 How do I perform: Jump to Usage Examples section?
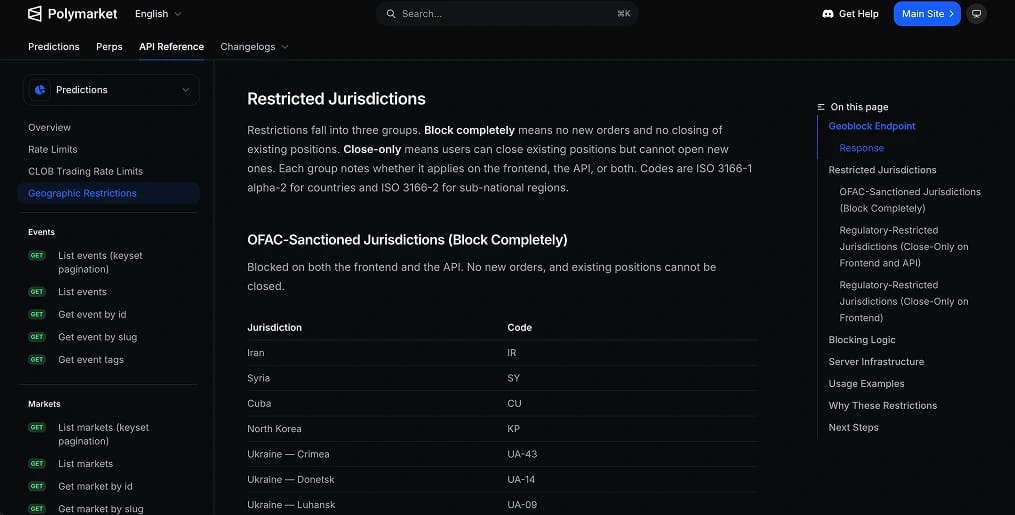[867, 384]
